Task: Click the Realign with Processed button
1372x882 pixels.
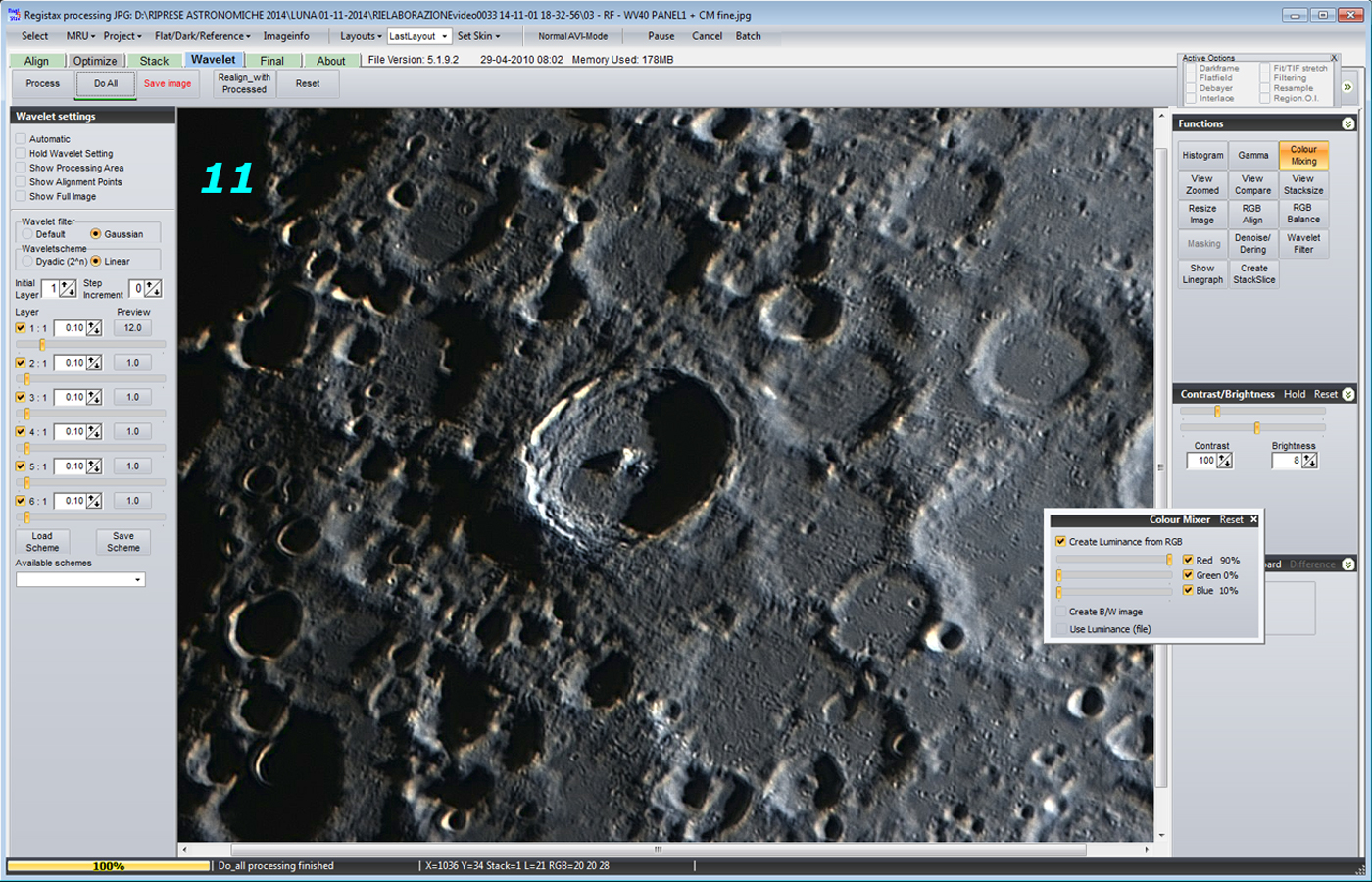Action: pyautogui.click(x=244, y=84)
